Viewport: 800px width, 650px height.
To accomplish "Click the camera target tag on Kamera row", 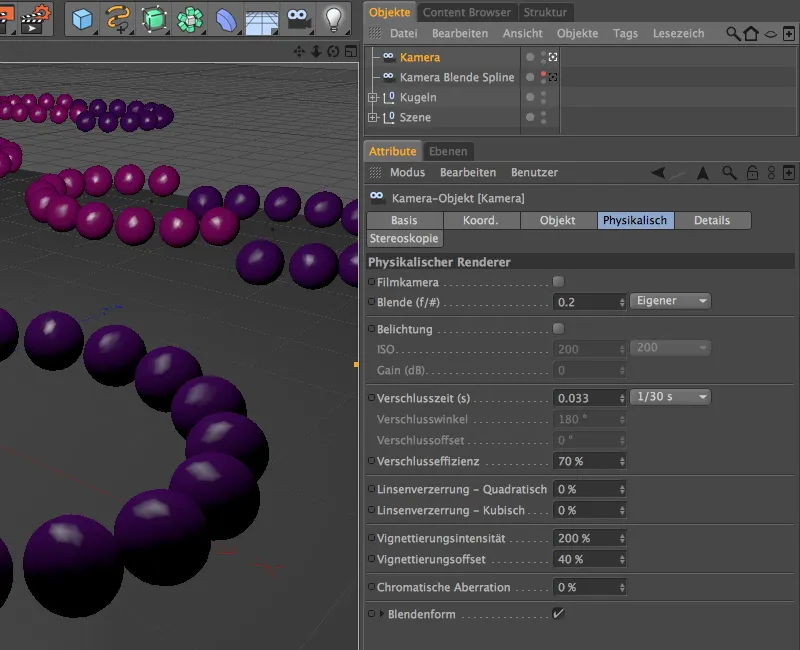I will point(553,57).
